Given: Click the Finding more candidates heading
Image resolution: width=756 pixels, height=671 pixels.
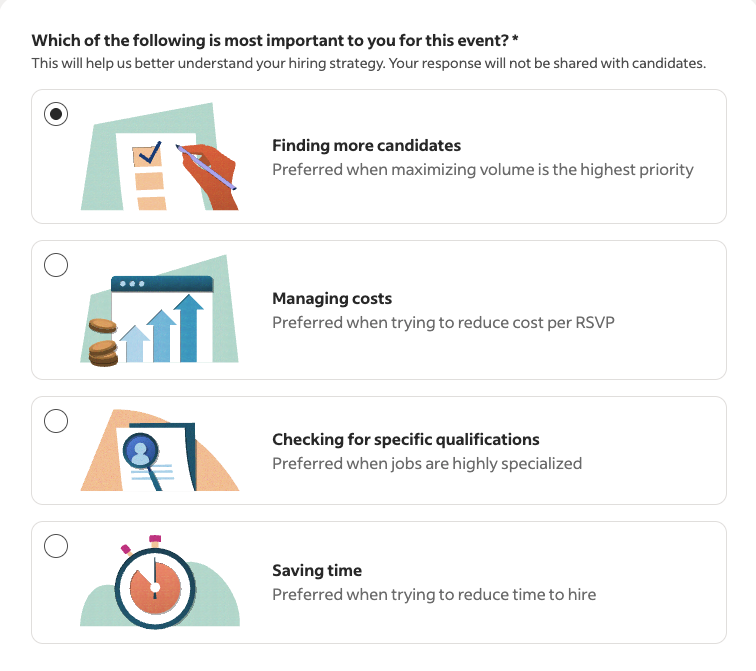Looking at the screenshot, I should (x=366, y=145).
